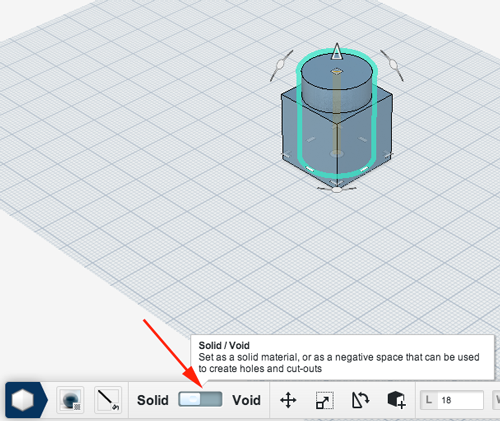Select the Scale tool icon
This screenshot has width=500, height=421.
324,400
